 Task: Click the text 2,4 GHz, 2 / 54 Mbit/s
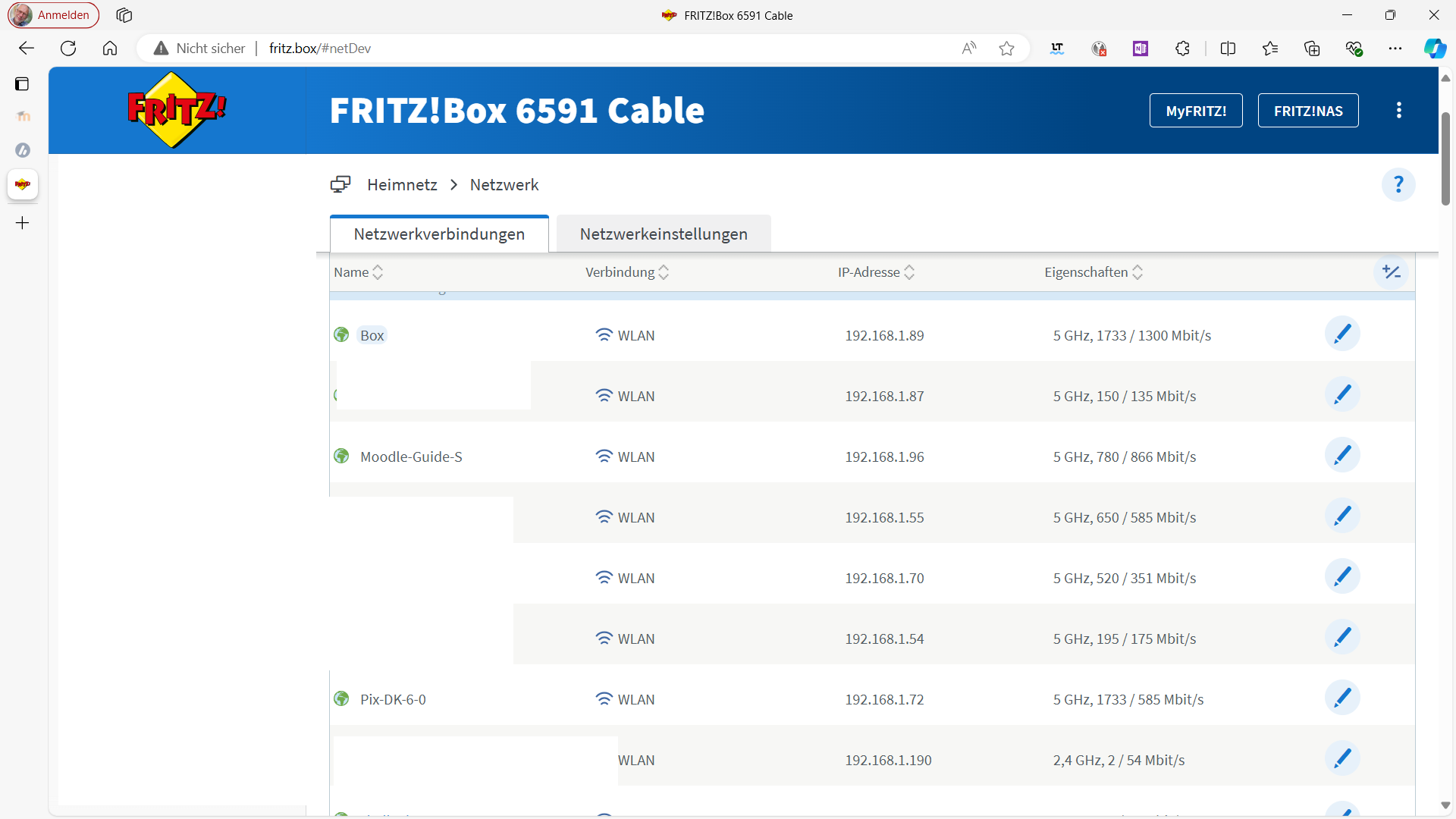[1119, 760]
